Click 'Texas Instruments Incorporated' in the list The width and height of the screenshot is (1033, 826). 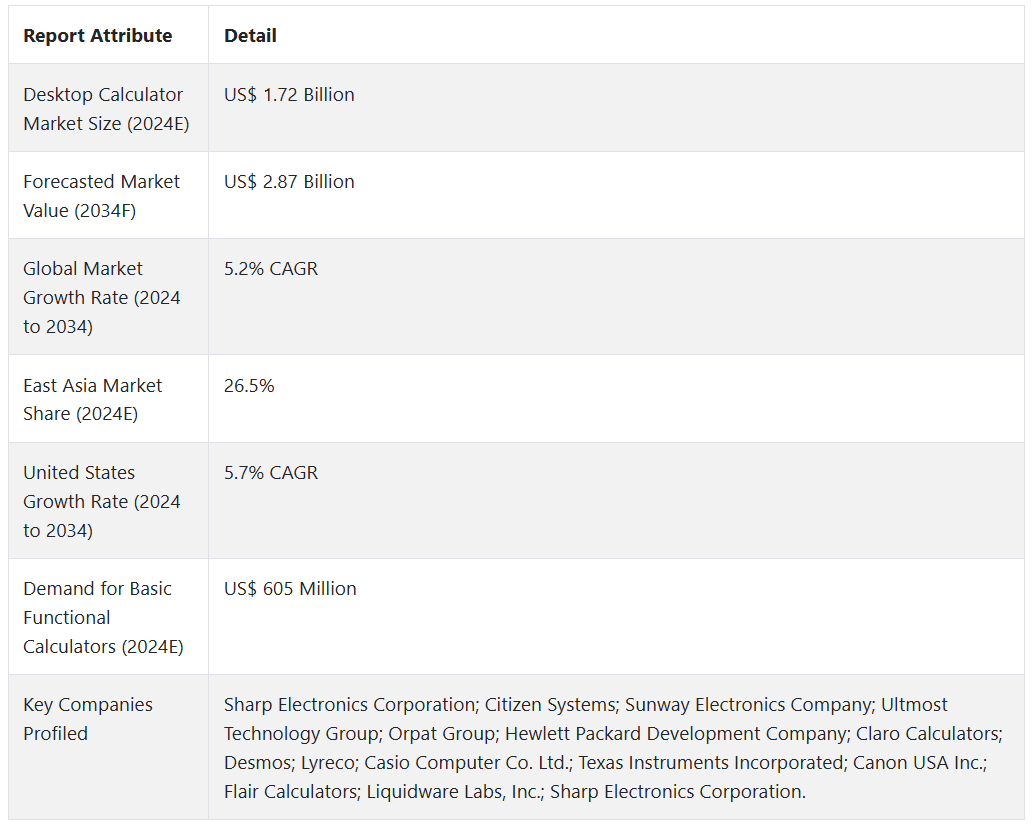(x=713, y=763)
